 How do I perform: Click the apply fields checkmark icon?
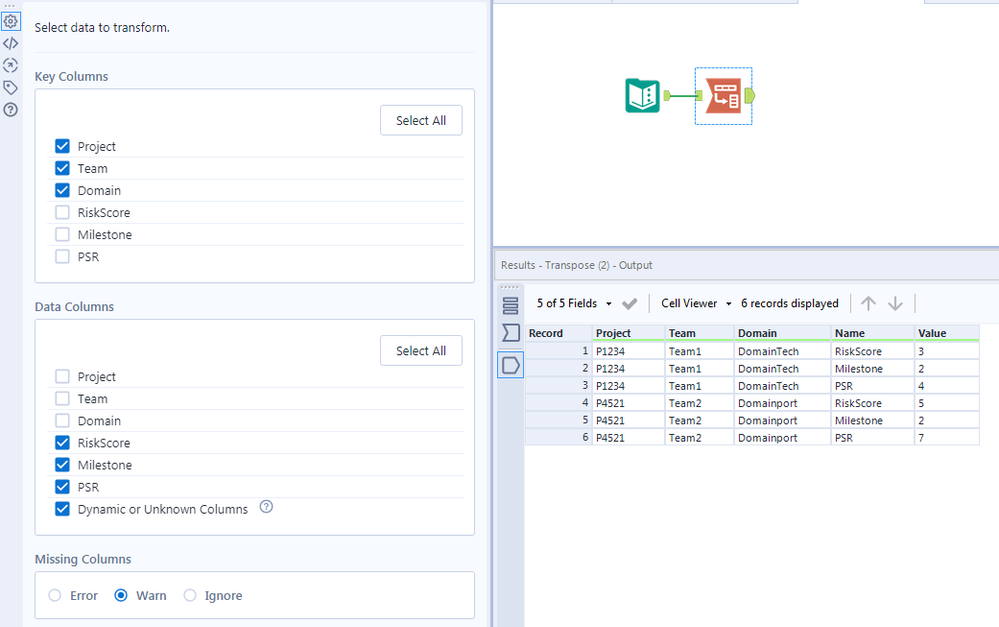click(x=629, y=304)
